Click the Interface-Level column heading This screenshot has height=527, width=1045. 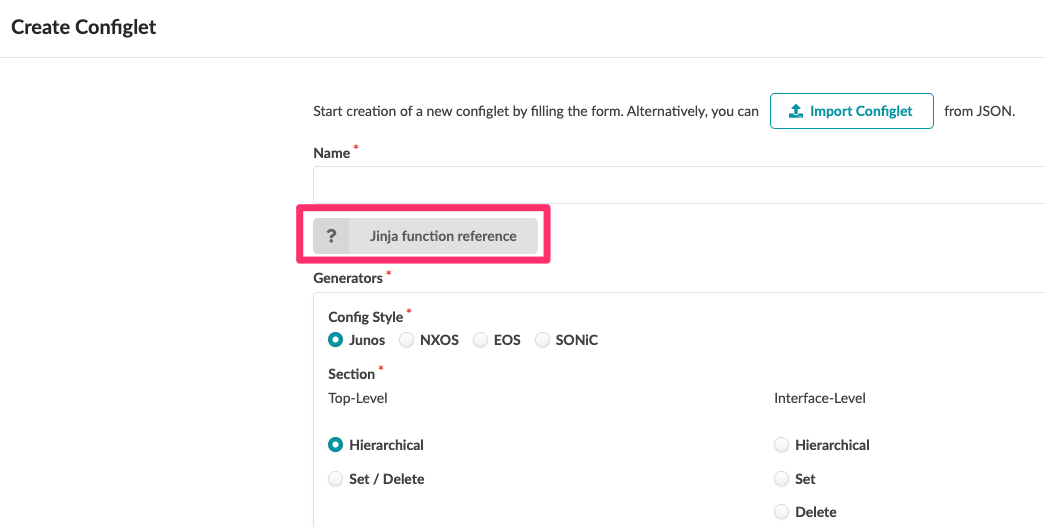click(819, 398)
